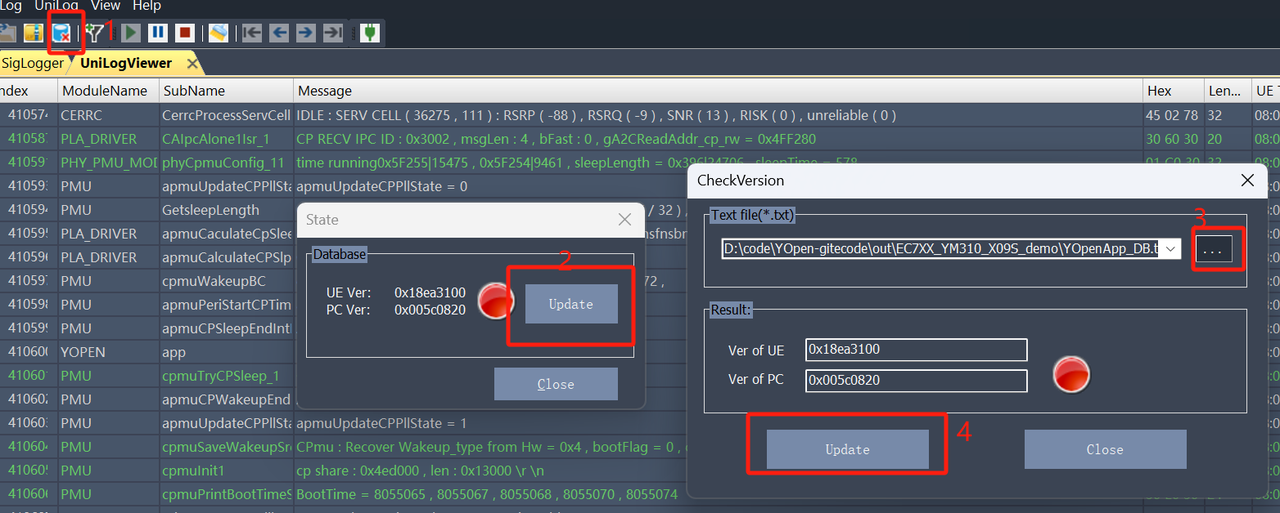This screenshot has width=1280, height=513.
Task: Go to previous entry with left arrow
Action: point(279,33)
